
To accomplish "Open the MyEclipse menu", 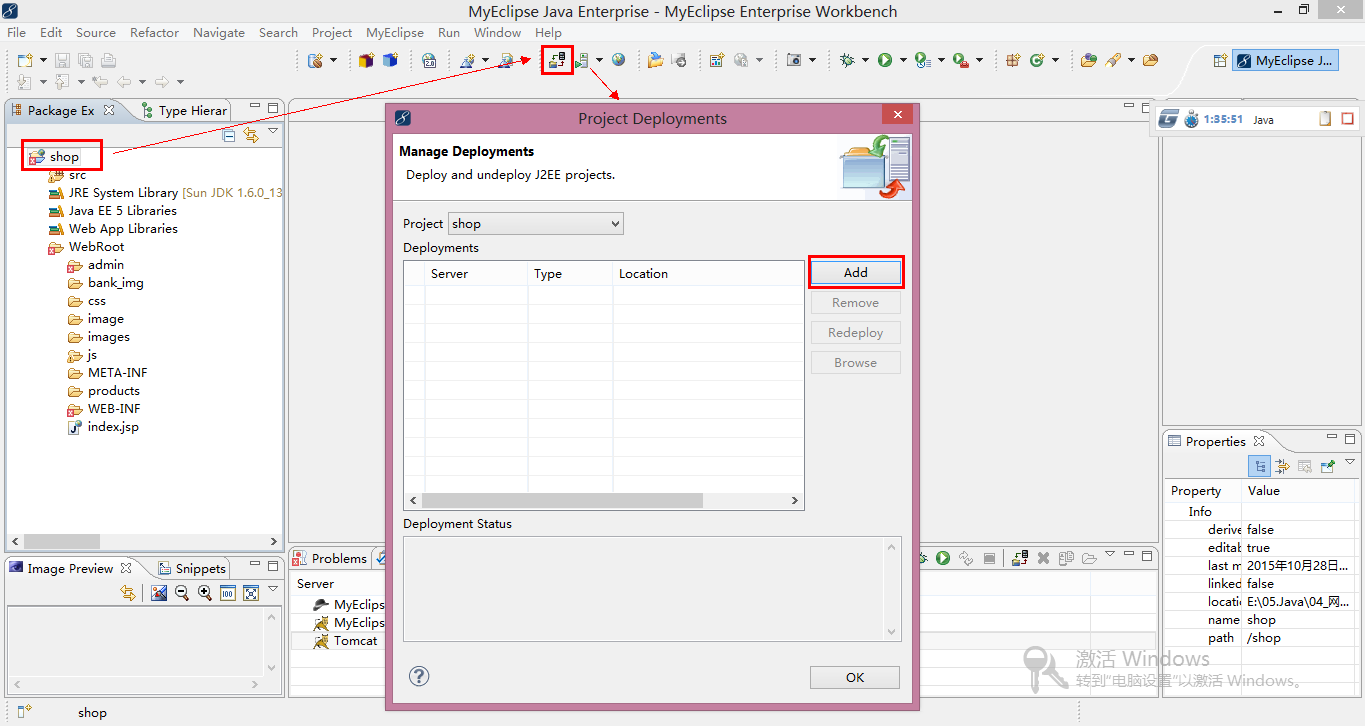I will [x=395, y=32].
